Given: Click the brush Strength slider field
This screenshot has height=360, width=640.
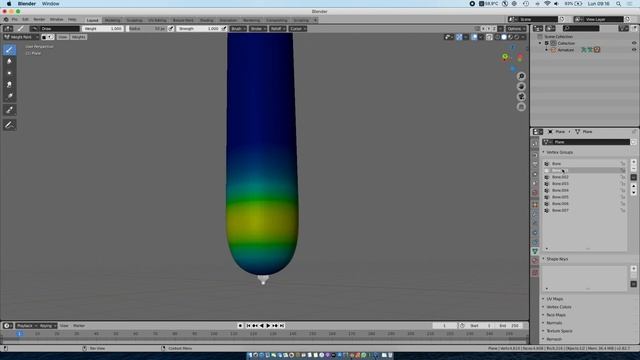Looking at the screenshot, I should [198, 29].
